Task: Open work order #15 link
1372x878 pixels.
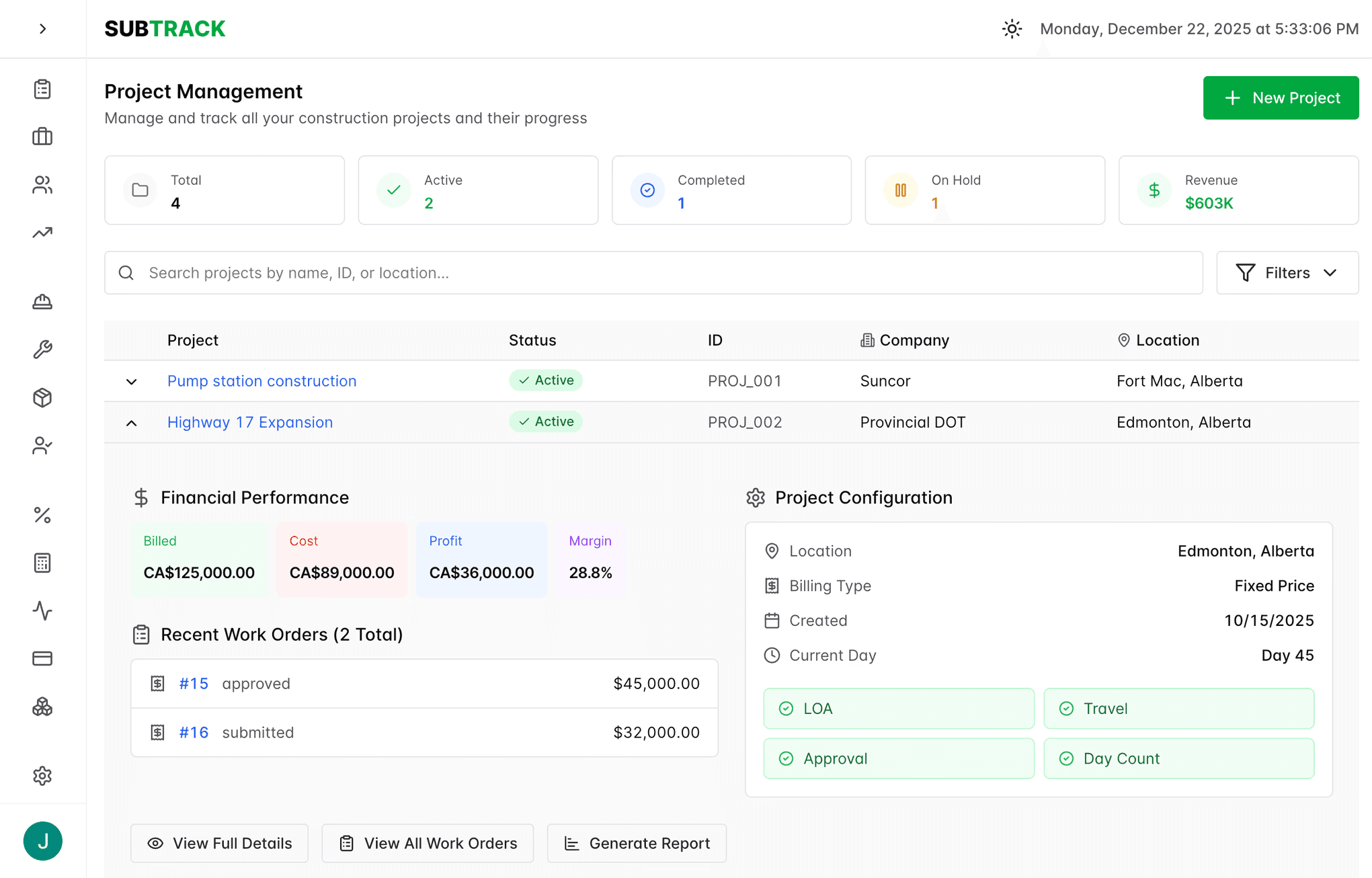Action: (x=194, y=683)
